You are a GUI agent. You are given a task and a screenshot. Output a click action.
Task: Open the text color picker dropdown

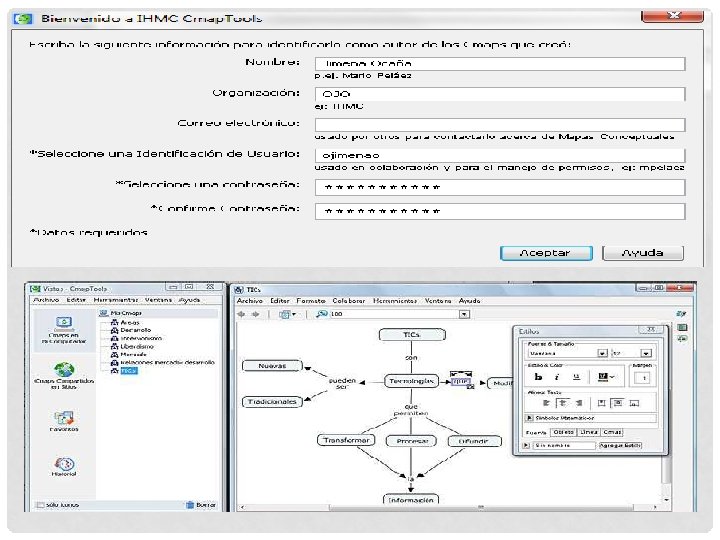(x=606, y=377)
